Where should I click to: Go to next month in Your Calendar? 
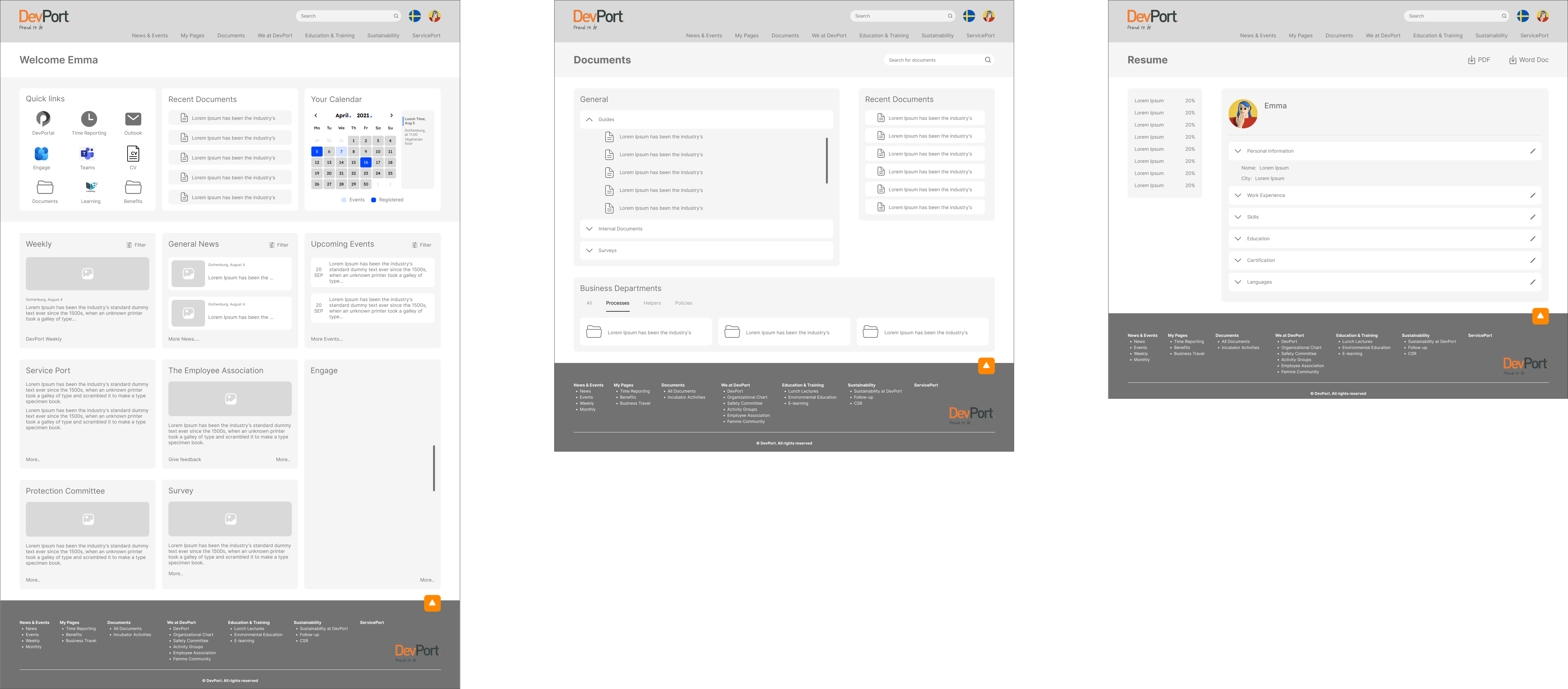tap(391, 116)
